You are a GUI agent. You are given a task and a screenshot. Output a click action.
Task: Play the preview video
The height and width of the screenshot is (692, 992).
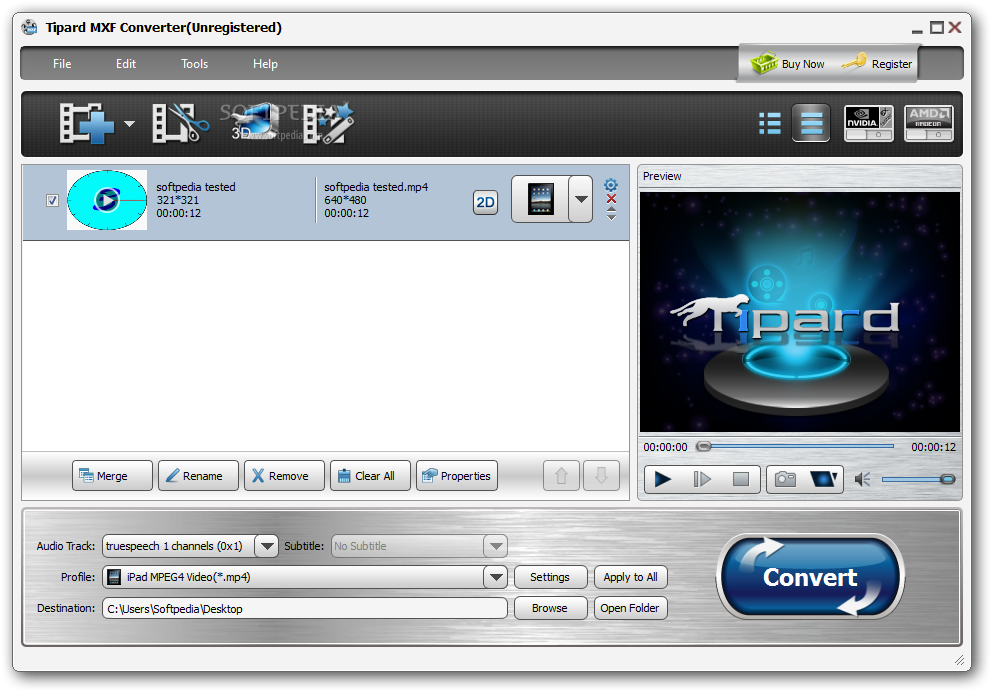pyautogui.click(x=662, y=479)
